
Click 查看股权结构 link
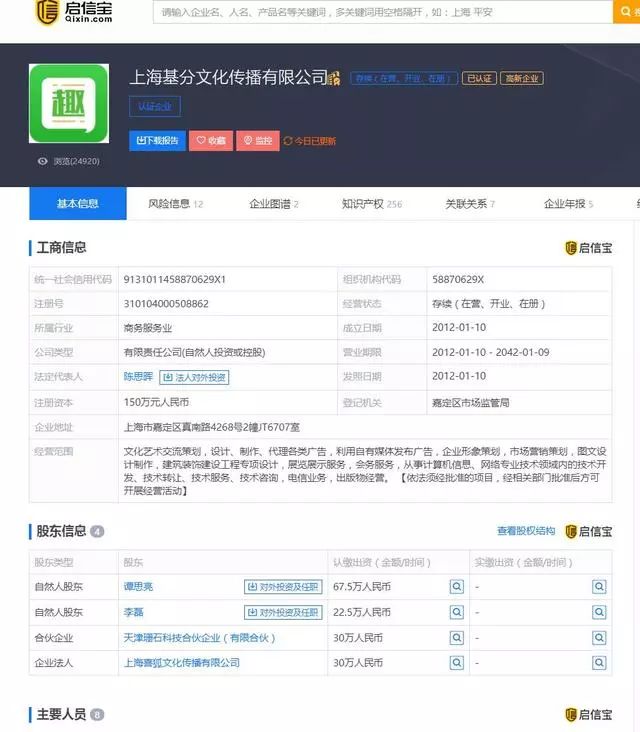(526, 530)
